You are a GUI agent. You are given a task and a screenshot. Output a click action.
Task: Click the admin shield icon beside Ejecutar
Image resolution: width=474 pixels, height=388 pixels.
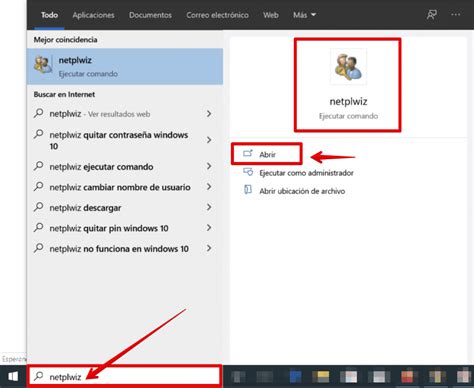pyautogui.click(x=248, y=172)
